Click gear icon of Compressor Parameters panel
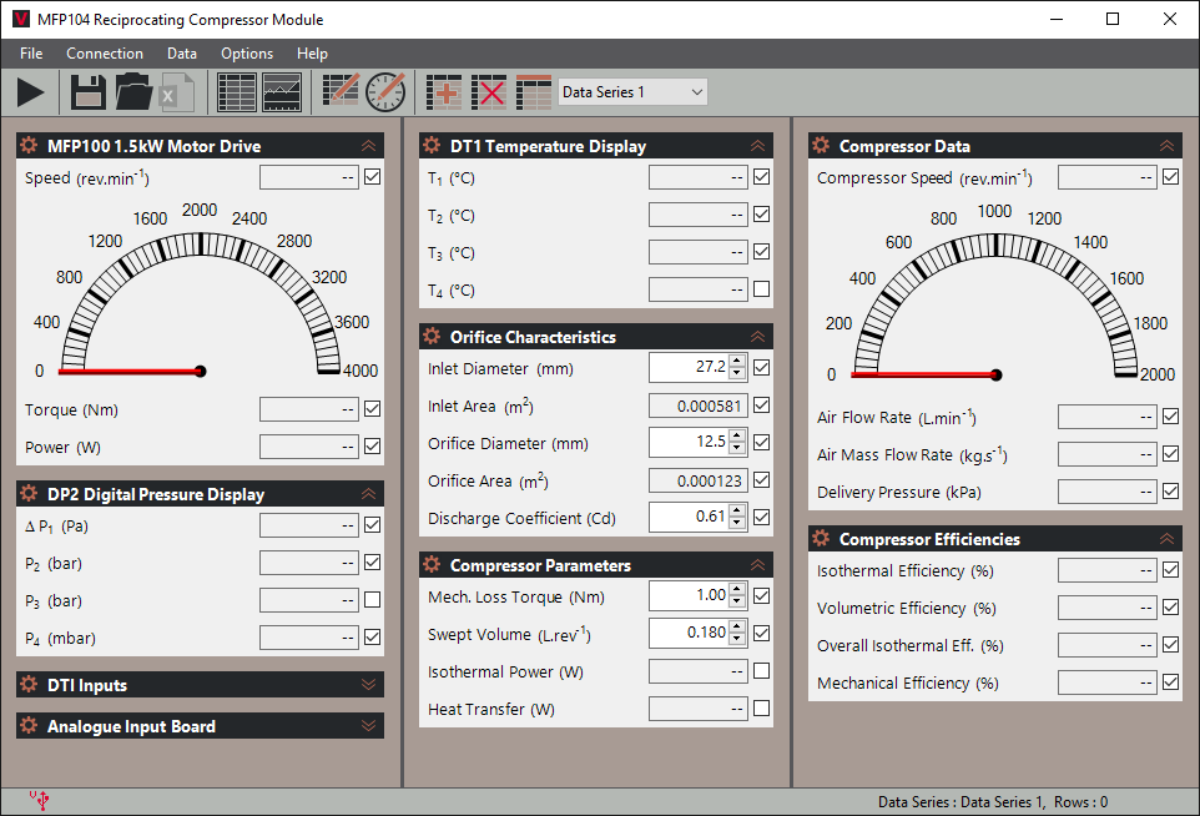The width and height of the screenshot is (1200, 816). click(x=431, y=564)
